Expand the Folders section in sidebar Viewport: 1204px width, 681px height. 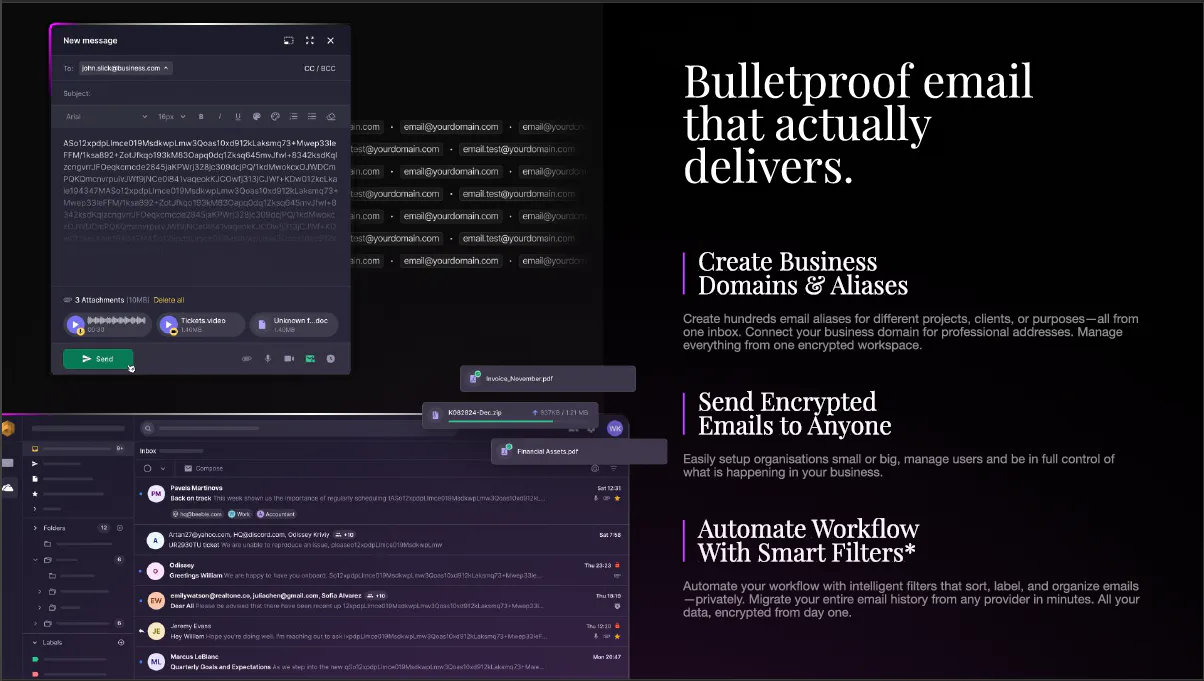(36, 528)
